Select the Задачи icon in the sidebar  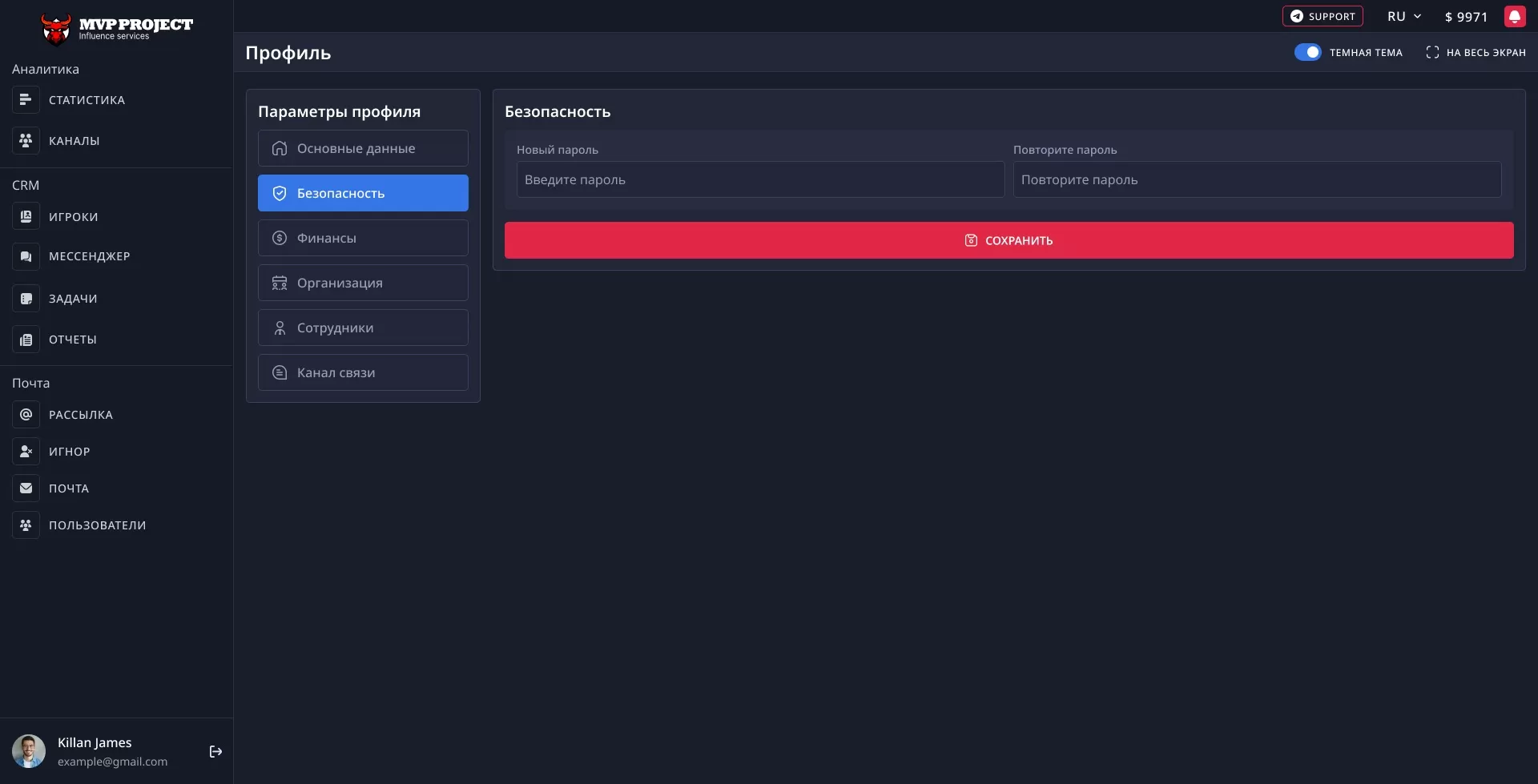pos(26,298)
